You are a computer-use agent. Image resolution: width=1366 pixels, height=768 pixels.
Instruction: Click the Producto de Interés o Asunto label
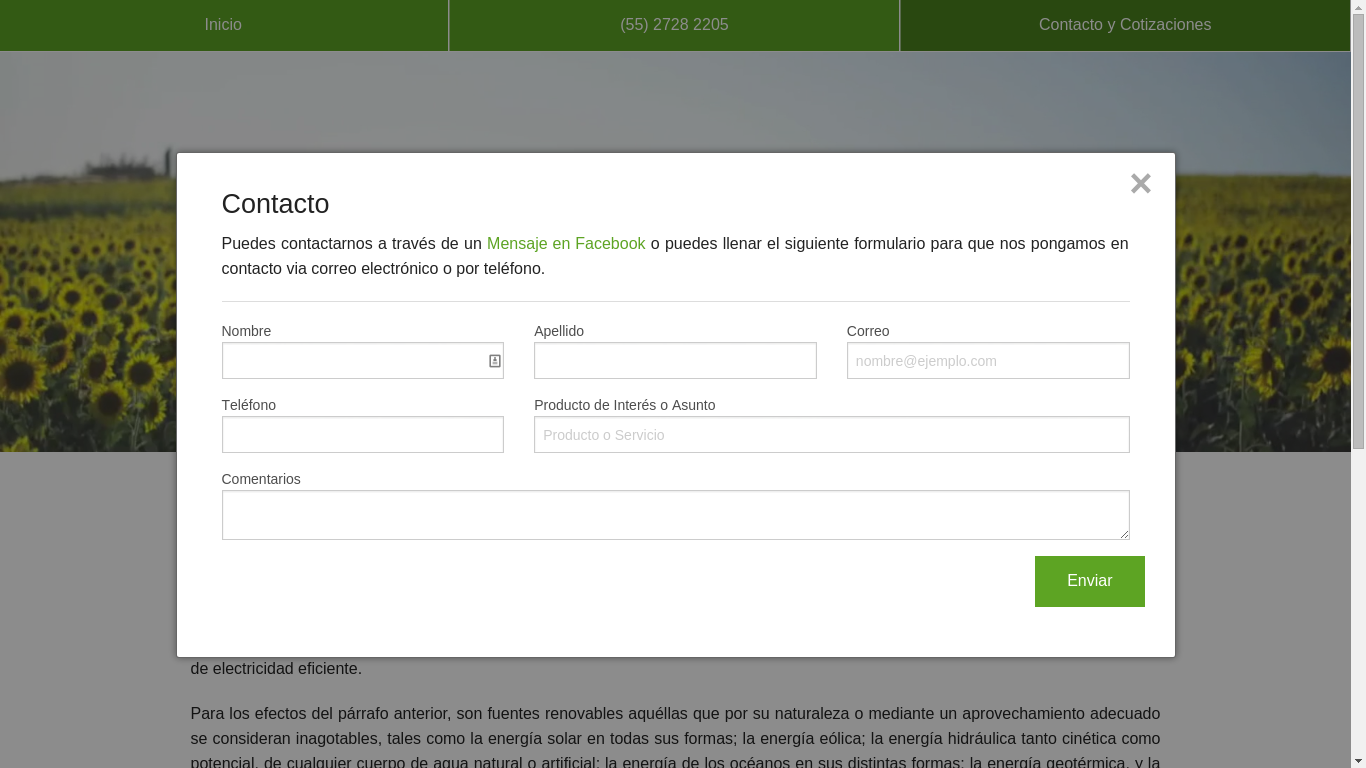click(624, 405)
